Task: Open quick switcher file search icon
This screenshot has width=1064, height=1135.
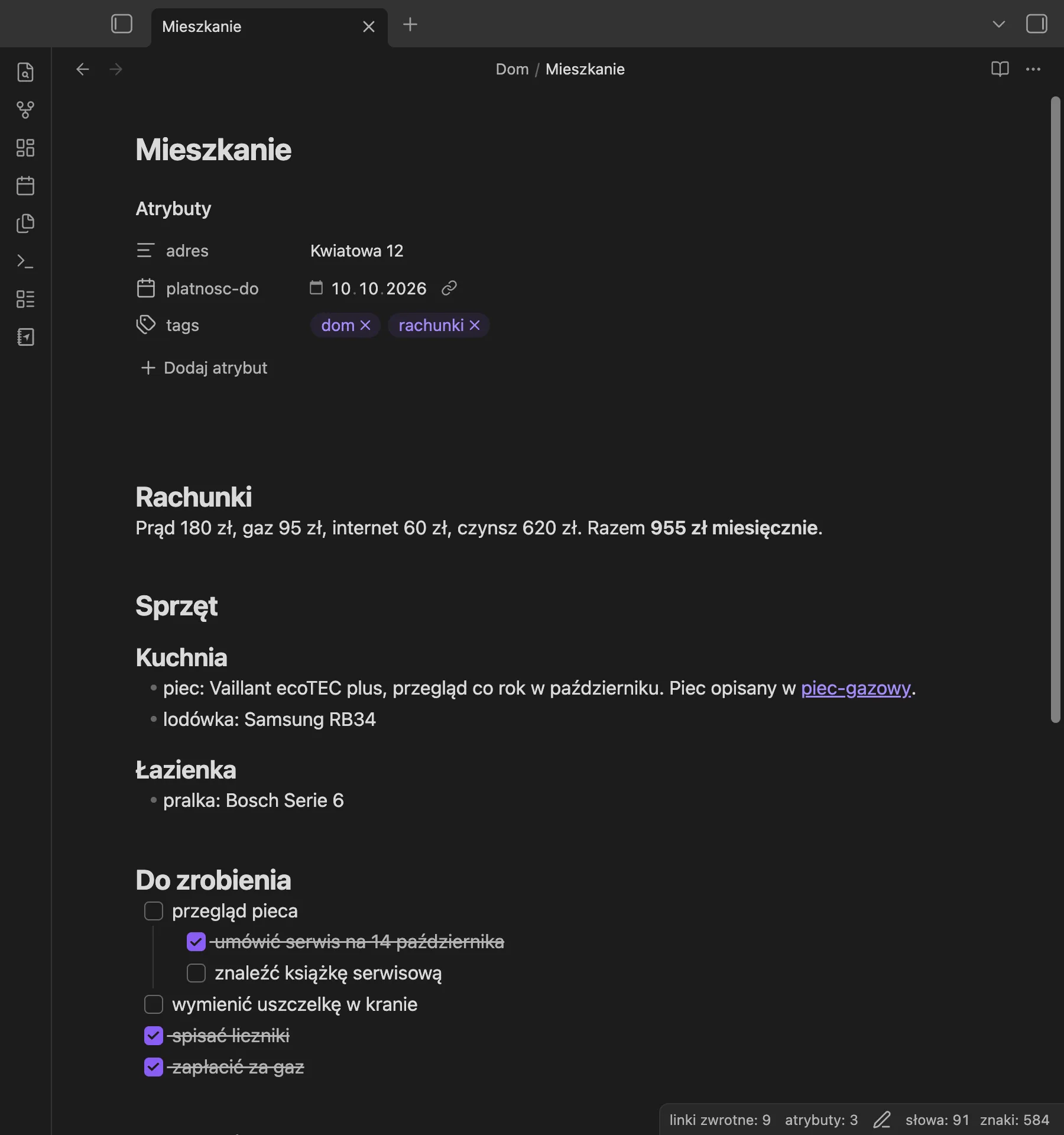Action: click(25, 72)
